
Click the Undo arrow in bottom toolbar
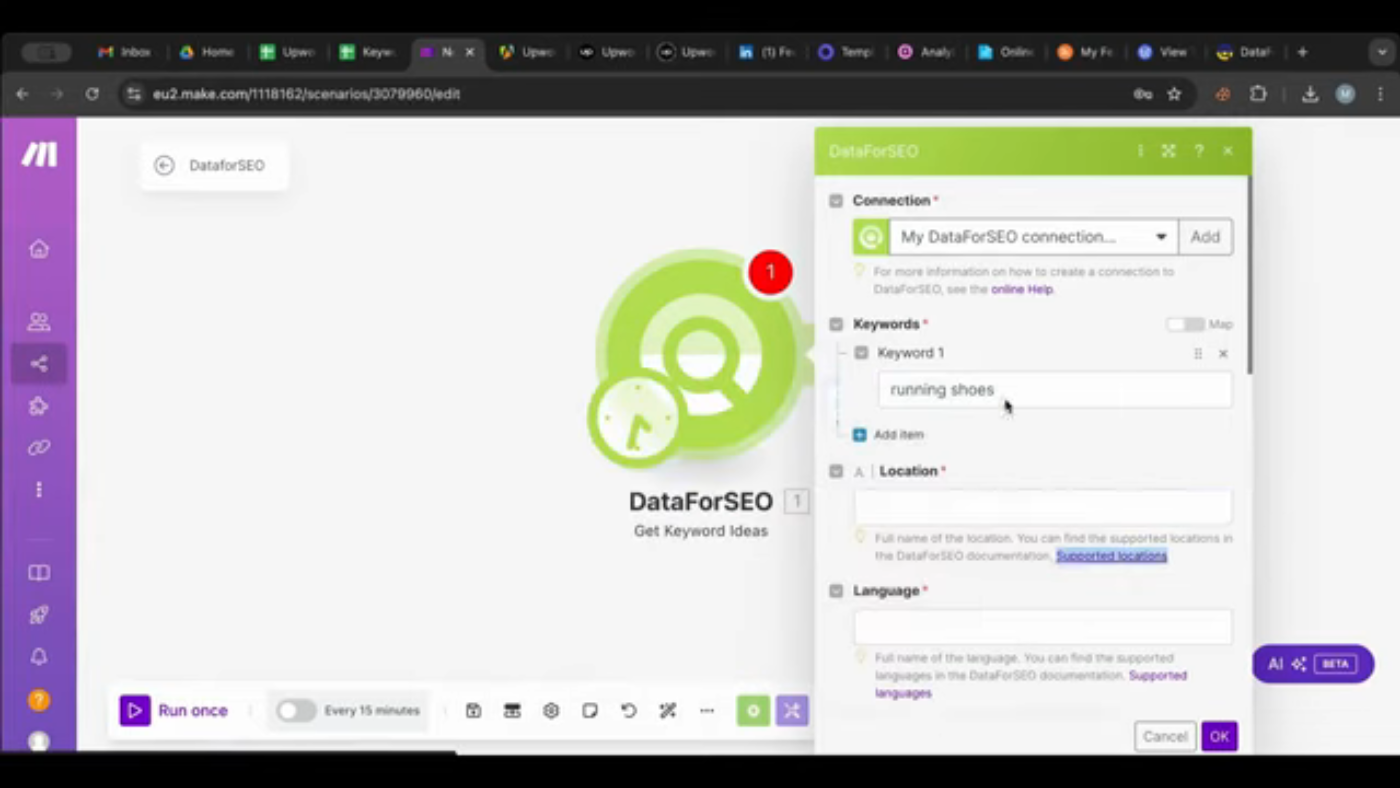click(x=629, y=711)
